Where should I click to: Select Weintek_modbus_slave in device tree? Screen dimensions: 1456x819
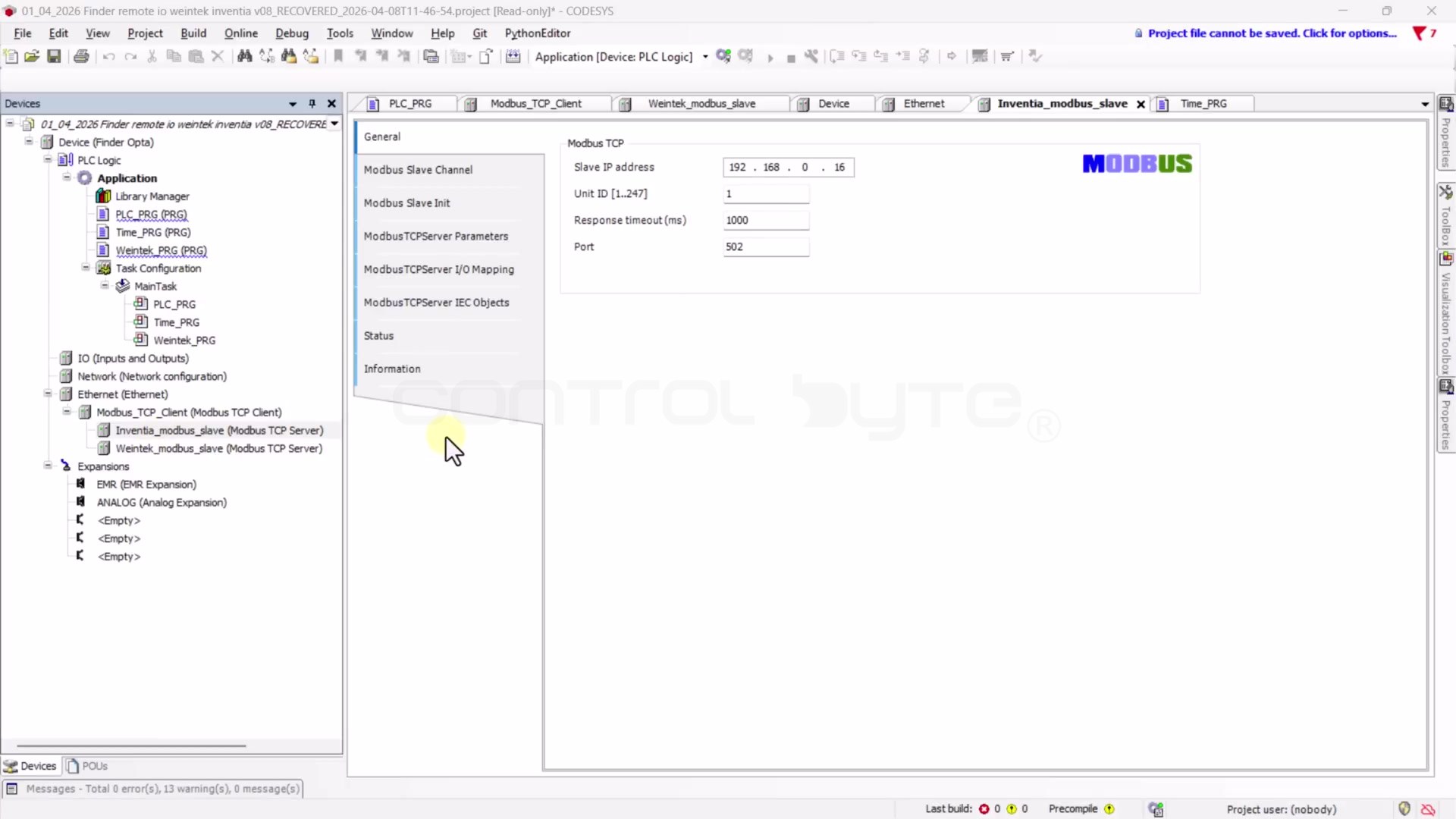tap(218, 448)
